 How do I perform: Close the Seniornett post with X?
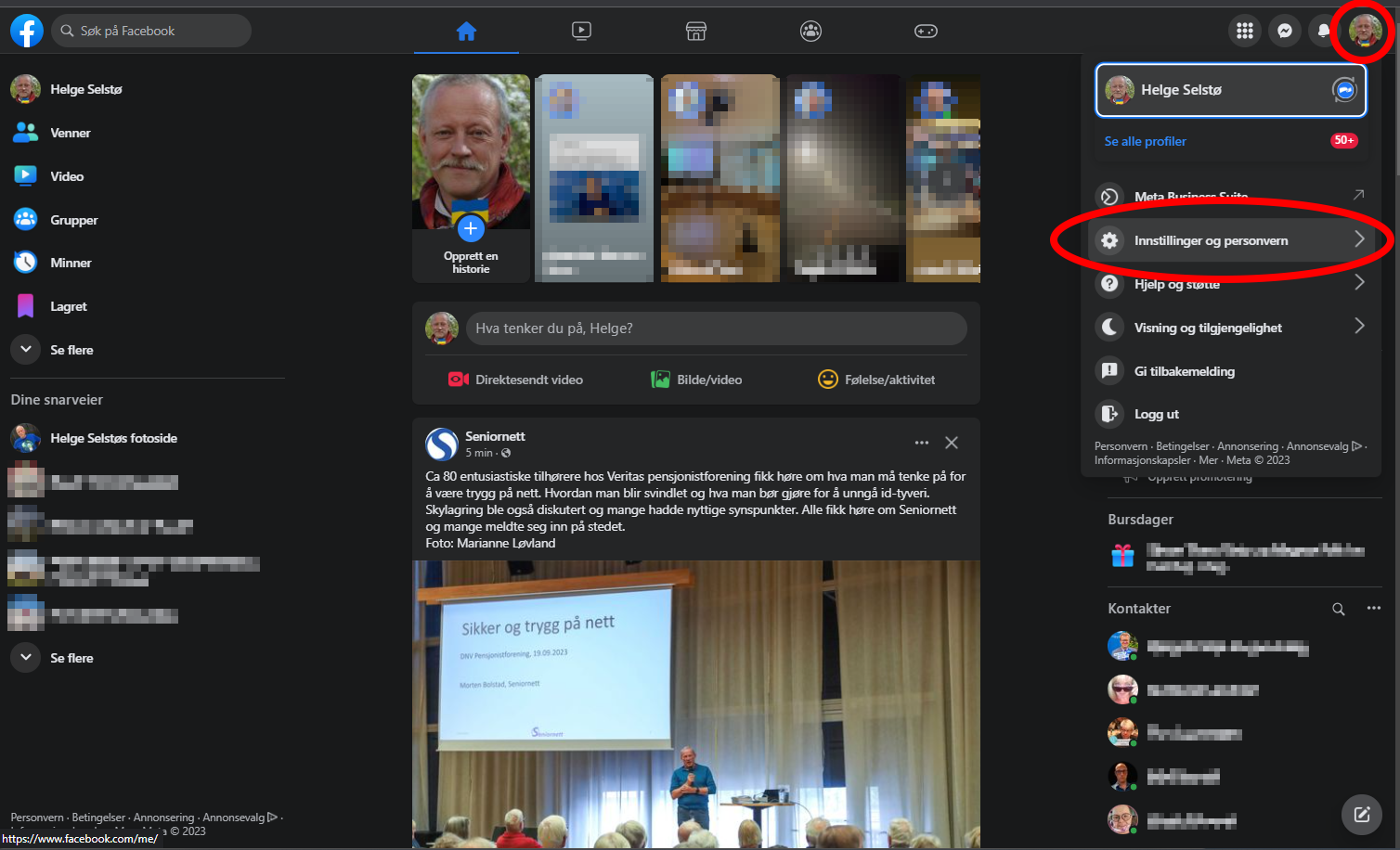[x=952, y=443]
